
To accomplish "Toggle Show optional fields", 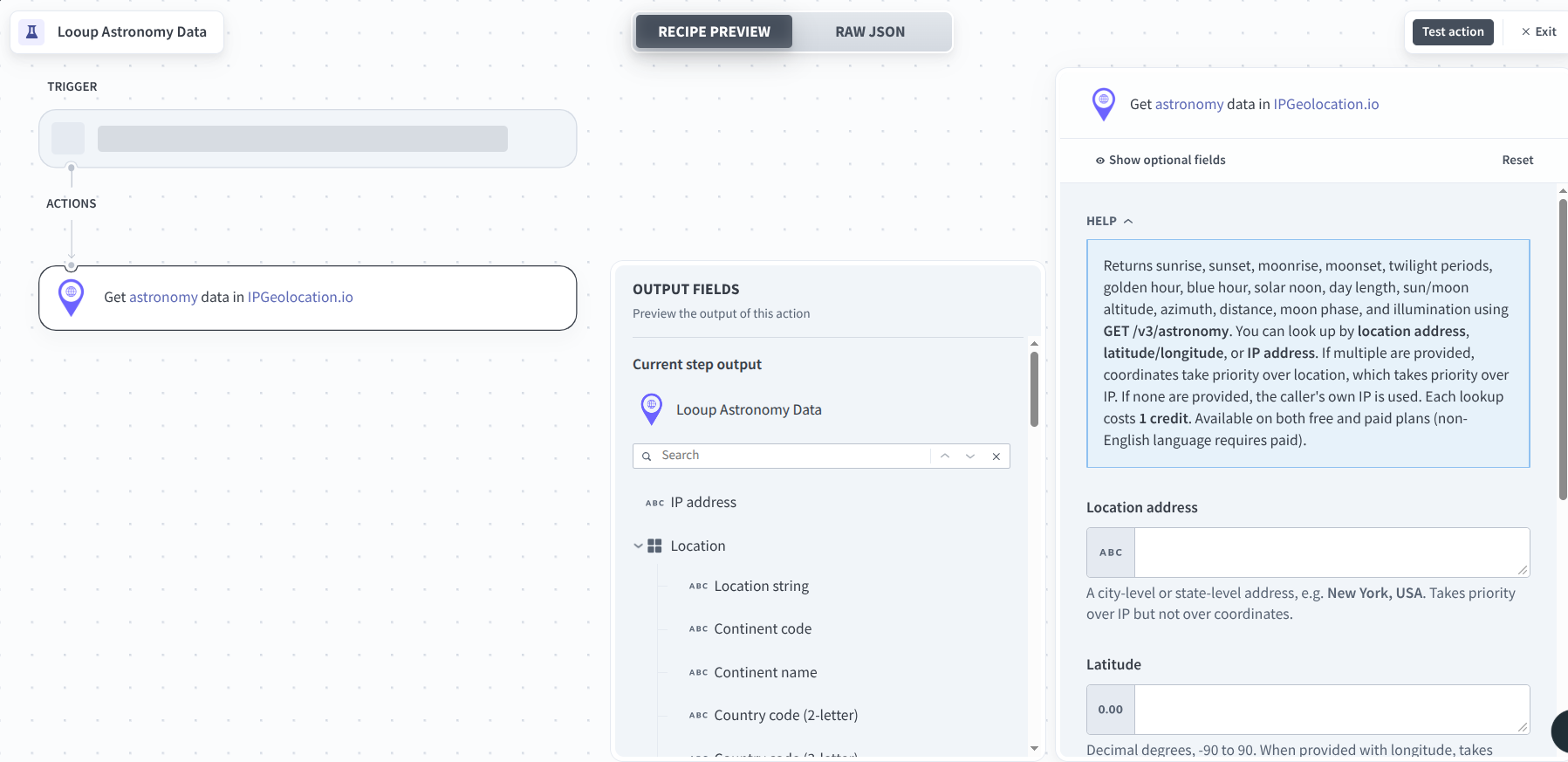I will click(1161, 161).
